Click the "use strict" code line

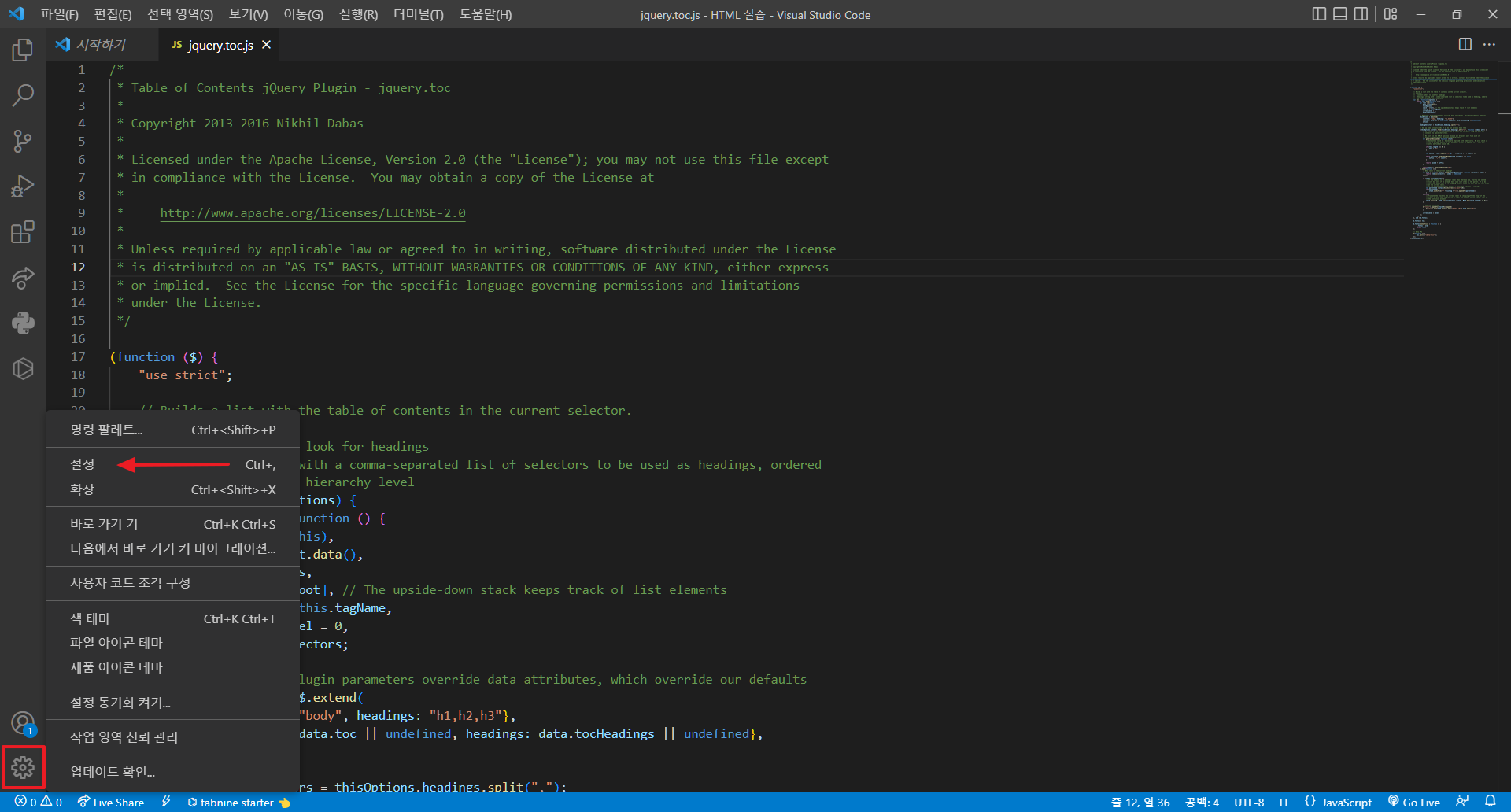185,375
